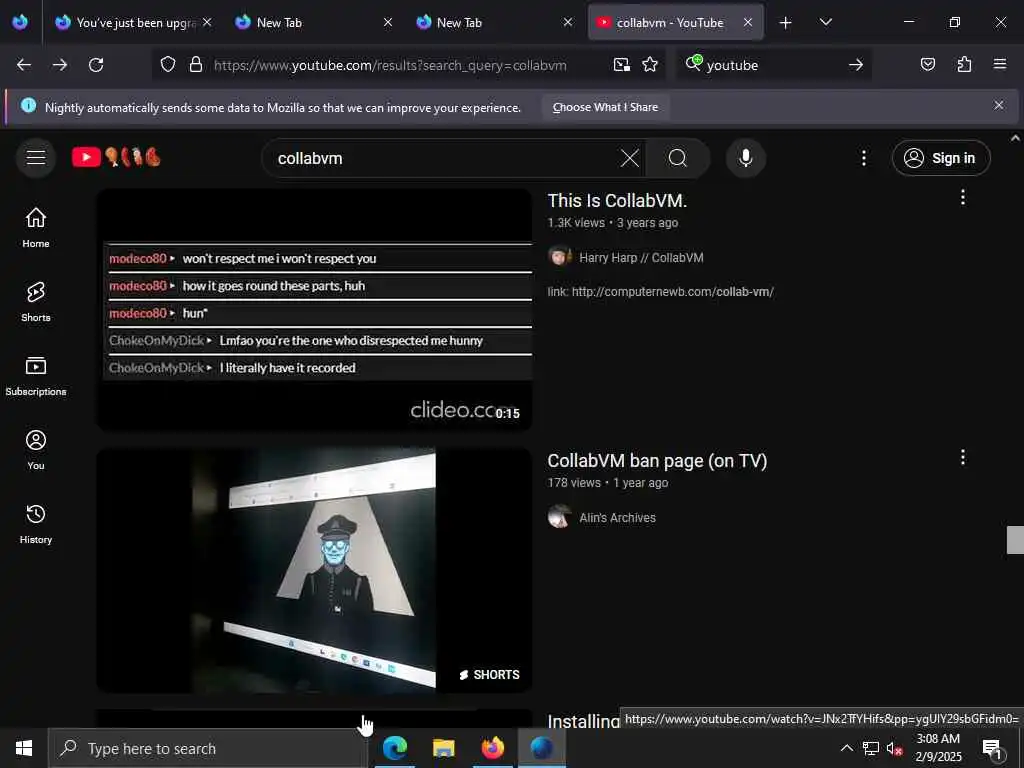Click the YouTube search magnifier button
The image size is (1024, 768).
click(677, 158)
